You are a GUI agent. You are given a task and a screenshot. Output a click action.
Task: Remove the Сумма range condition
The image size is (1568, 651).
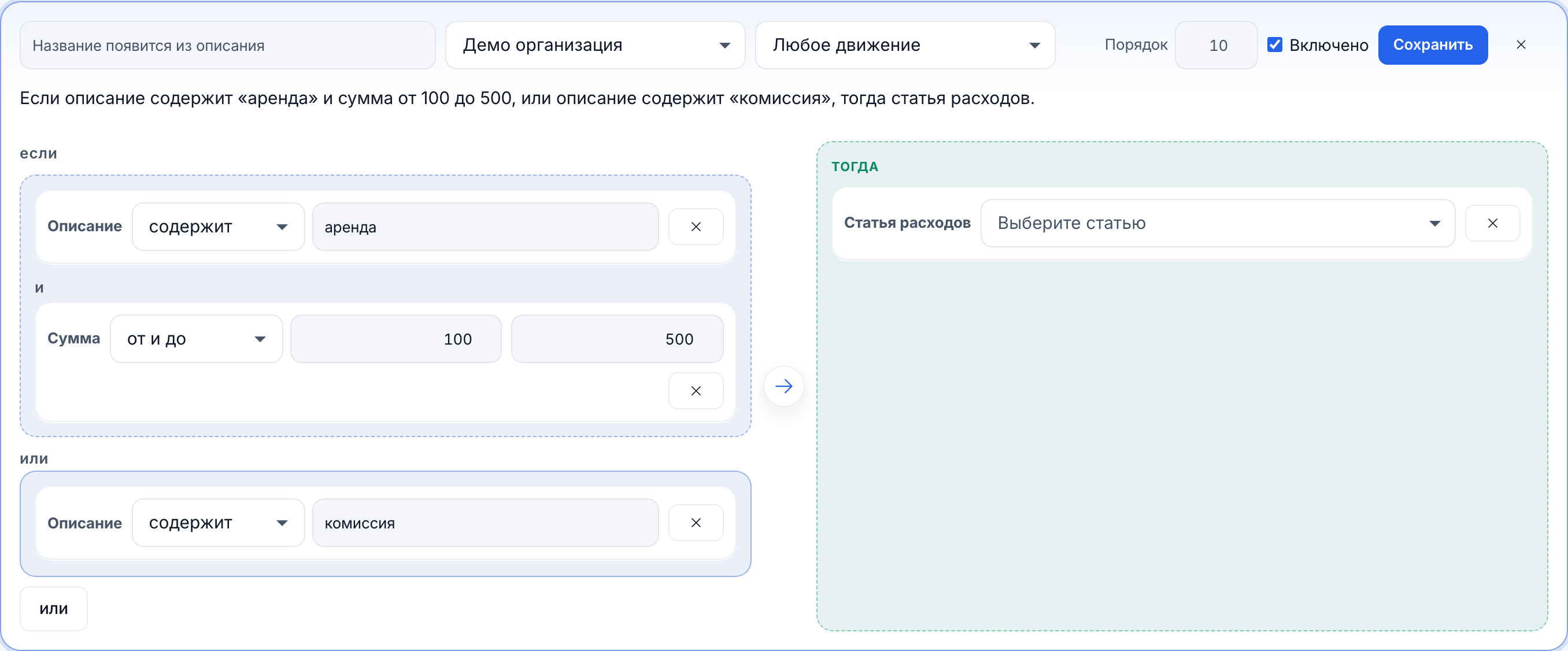[x=696, y=391]
